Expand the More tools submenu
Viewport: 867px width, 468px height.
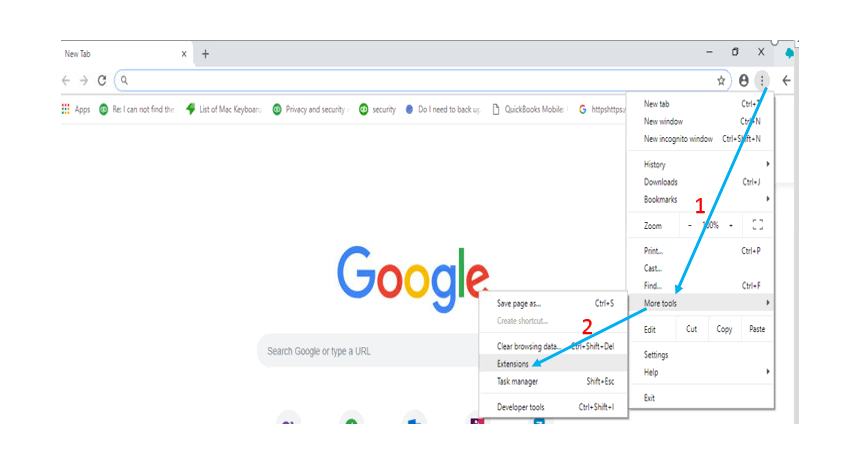(701, 303)
